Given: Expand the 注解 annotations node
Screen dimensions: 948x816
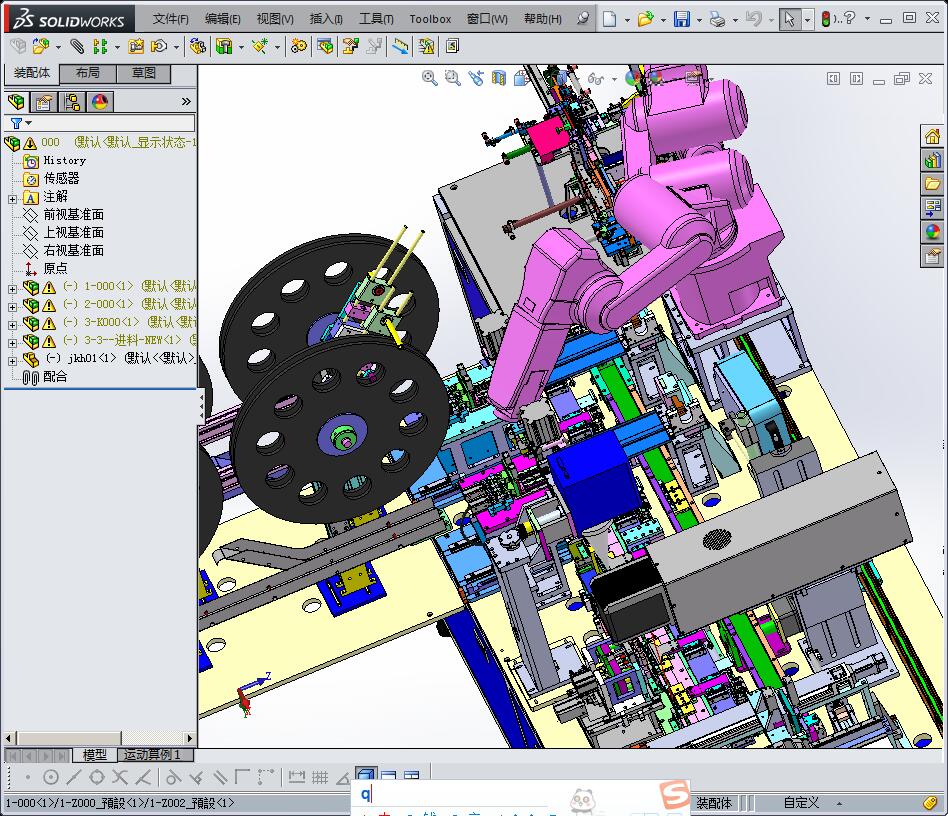Looking at the screenshot, I should coord(12,198).
